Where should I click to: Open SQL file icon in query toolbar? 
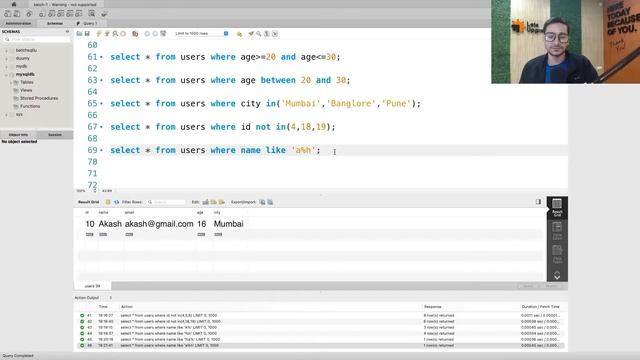(x=79, y=33)
